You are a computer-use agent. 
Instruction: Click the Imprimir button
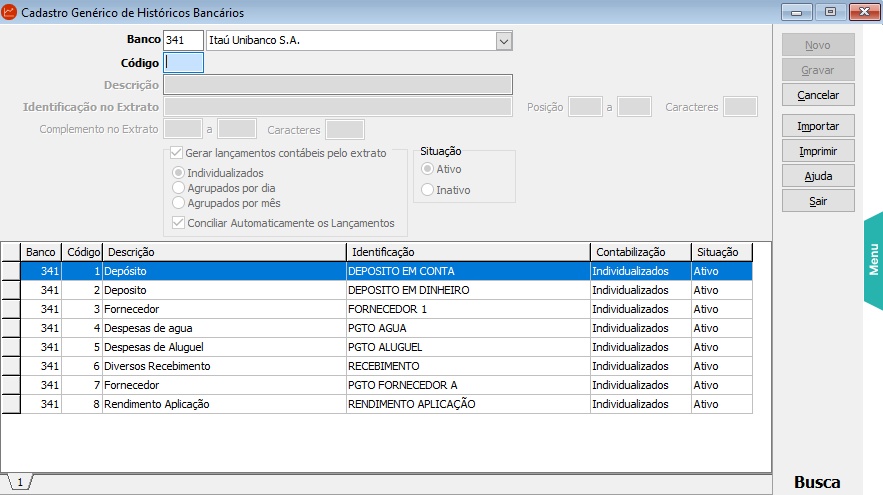818,152
